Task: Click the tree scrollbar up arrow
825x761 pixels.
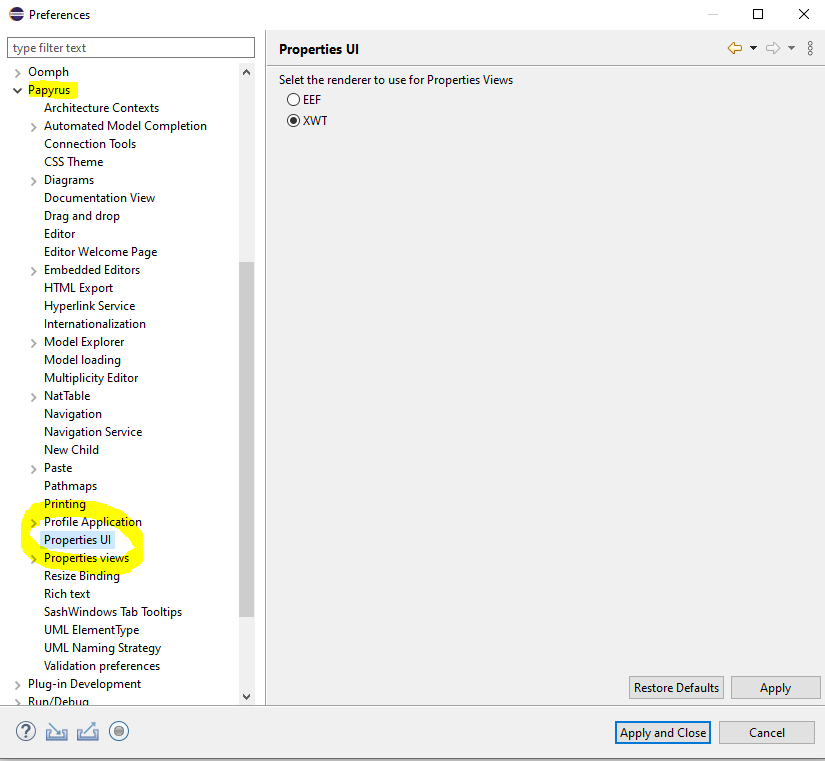Action: point(246,72)
